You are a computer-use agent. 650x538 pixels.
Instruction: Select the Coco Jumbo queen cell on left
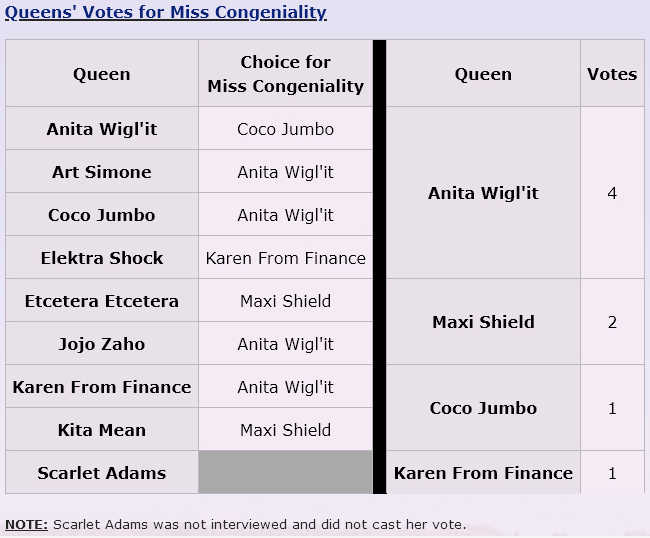tap(102, 215)
